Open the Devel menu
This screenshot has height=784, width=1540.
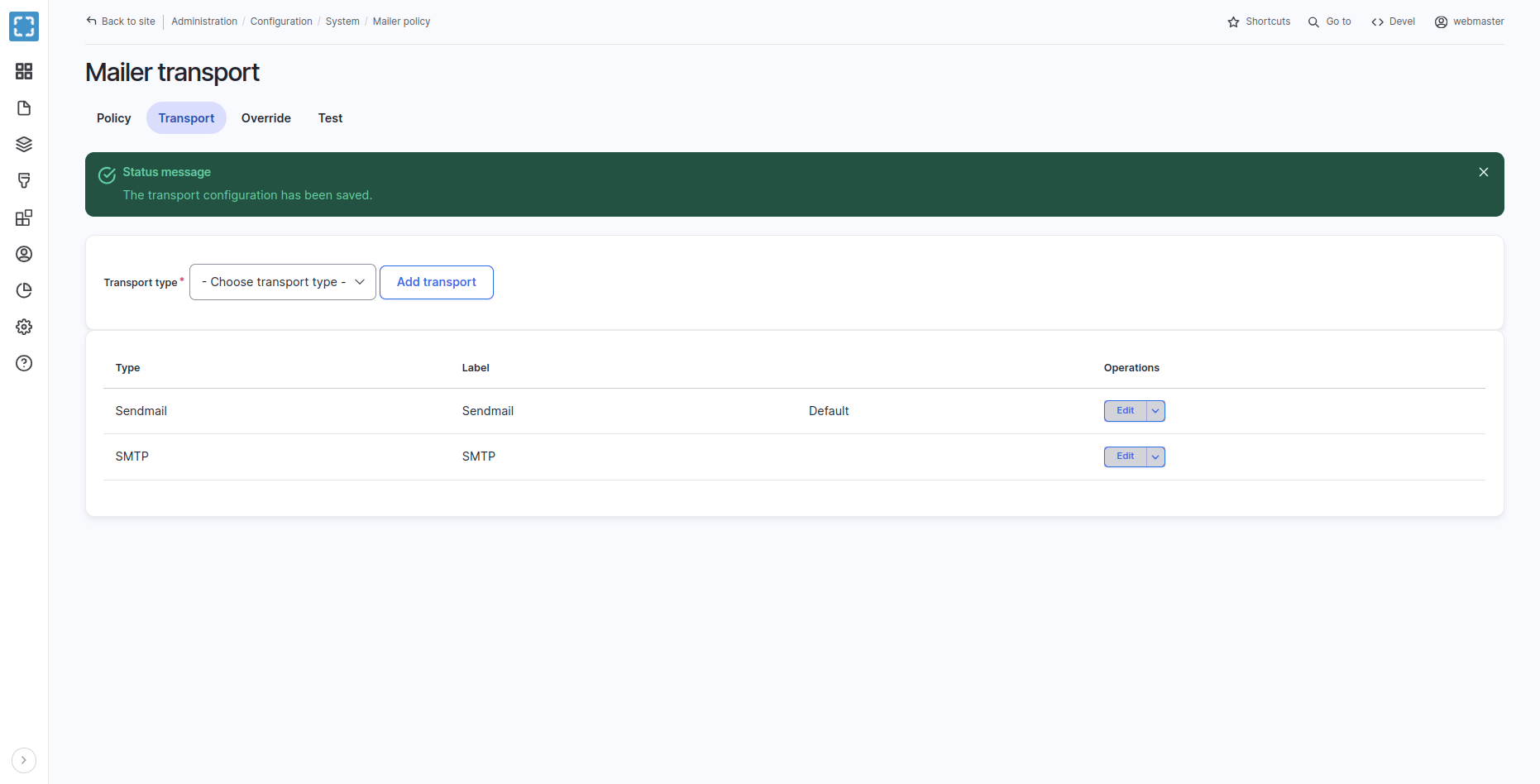point(1393,22)
